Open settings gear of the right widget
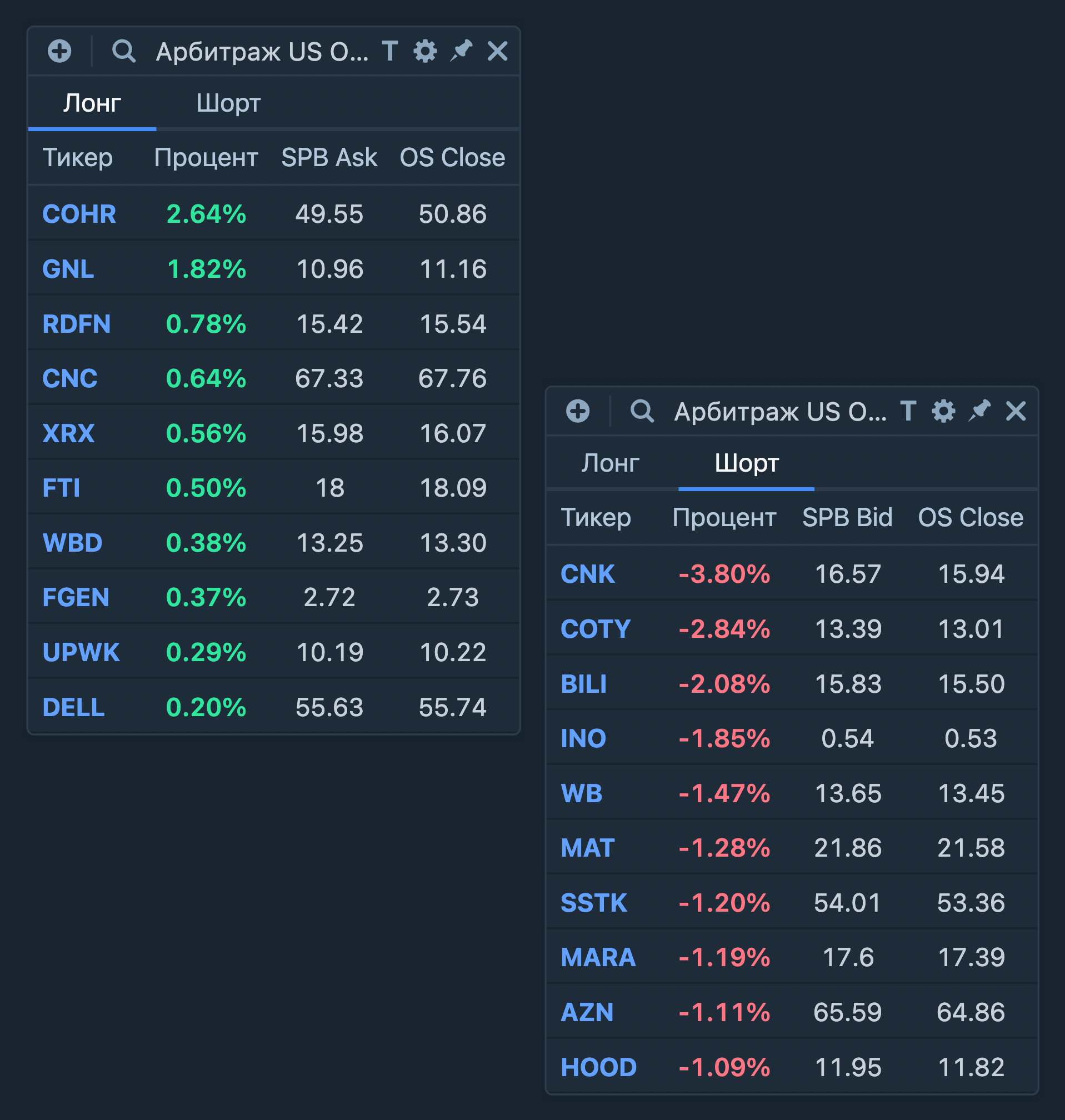This screenshot has height=1120, width=1065. [943, 411]
